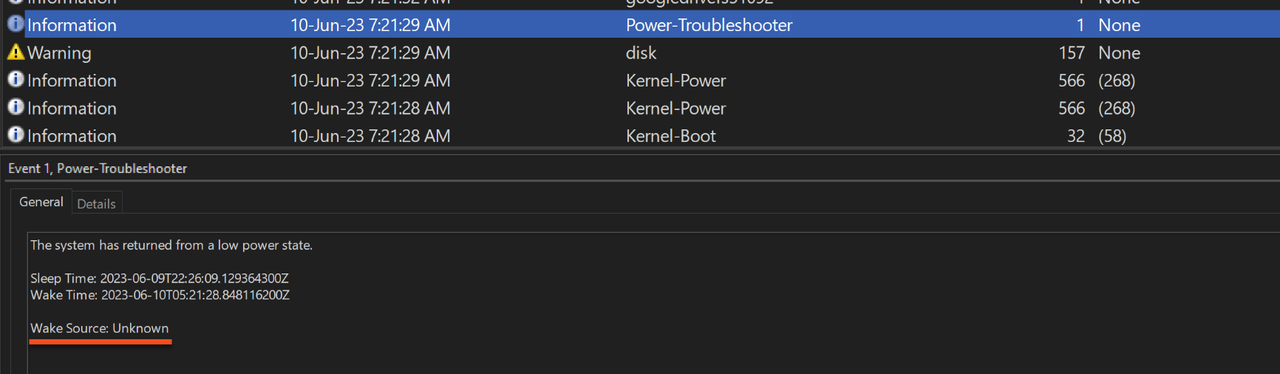The image size is (1280, 374).
Task: Click the info icon on the Kernel-Power 7:21:28 AM row
Action: click(15, 107)
